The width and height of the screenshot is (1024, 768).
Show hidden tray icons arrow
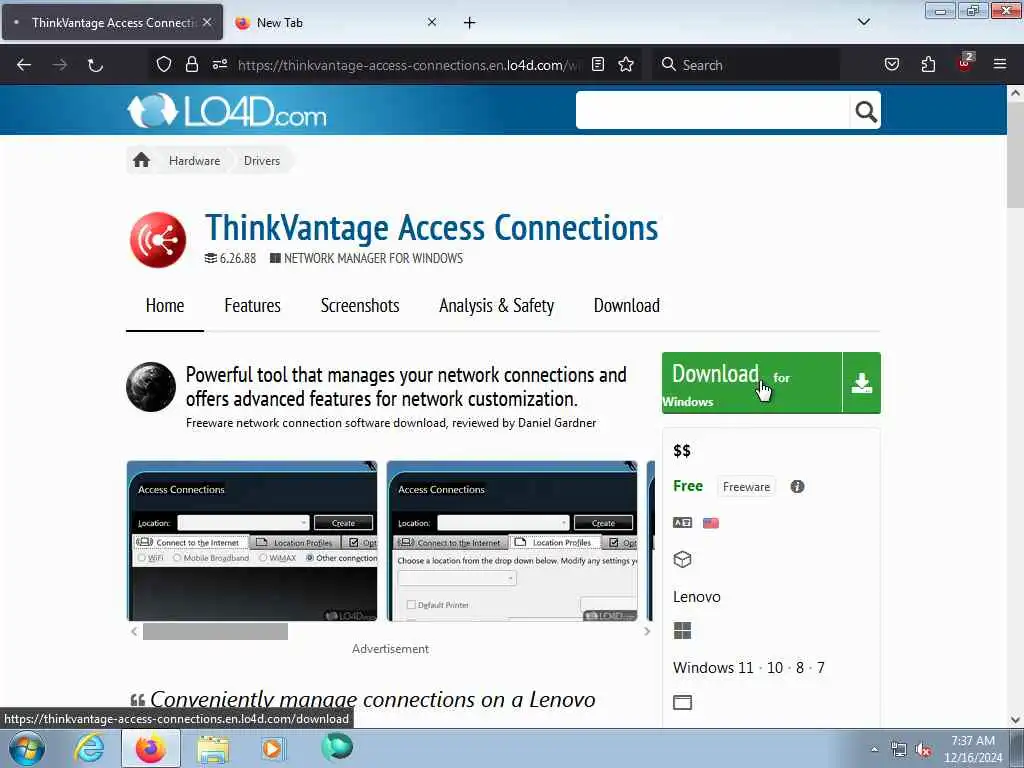pos(874,750)
